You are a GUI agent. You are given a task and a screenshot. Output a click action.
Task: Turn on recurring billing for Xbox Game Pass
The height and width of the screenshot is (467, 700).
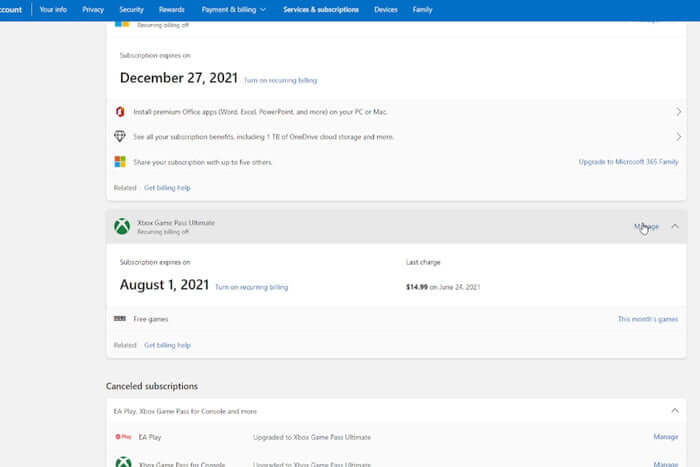(x=251, y=287)
